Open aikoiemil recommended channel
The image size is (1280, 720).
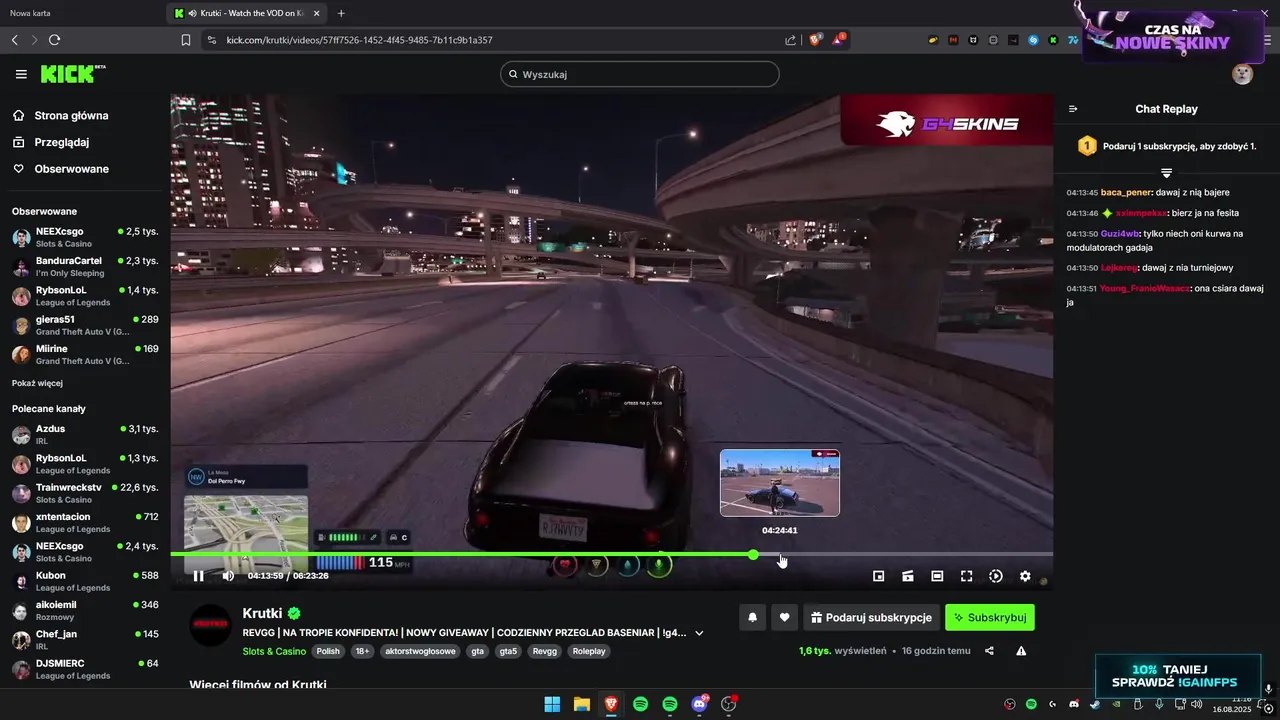point(85,610)
